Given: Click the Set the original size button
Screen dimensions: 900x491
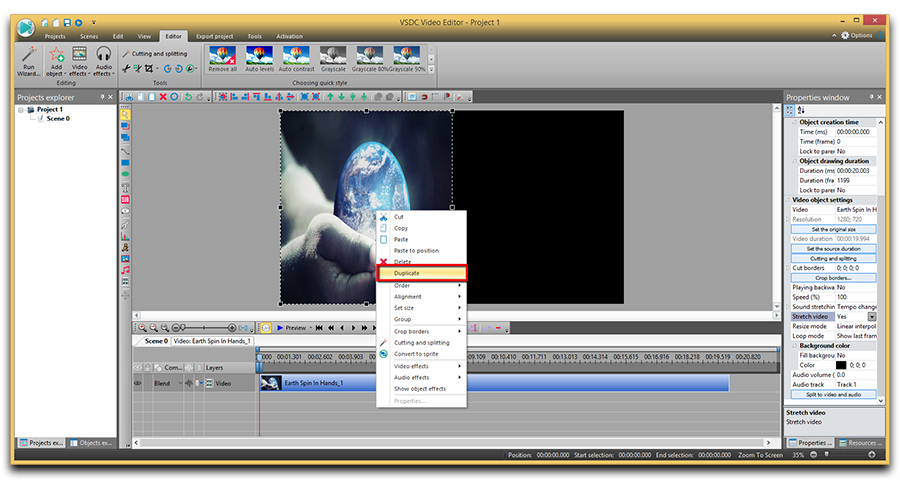Looking at the screenshot, I should click(x=833, y=229).
